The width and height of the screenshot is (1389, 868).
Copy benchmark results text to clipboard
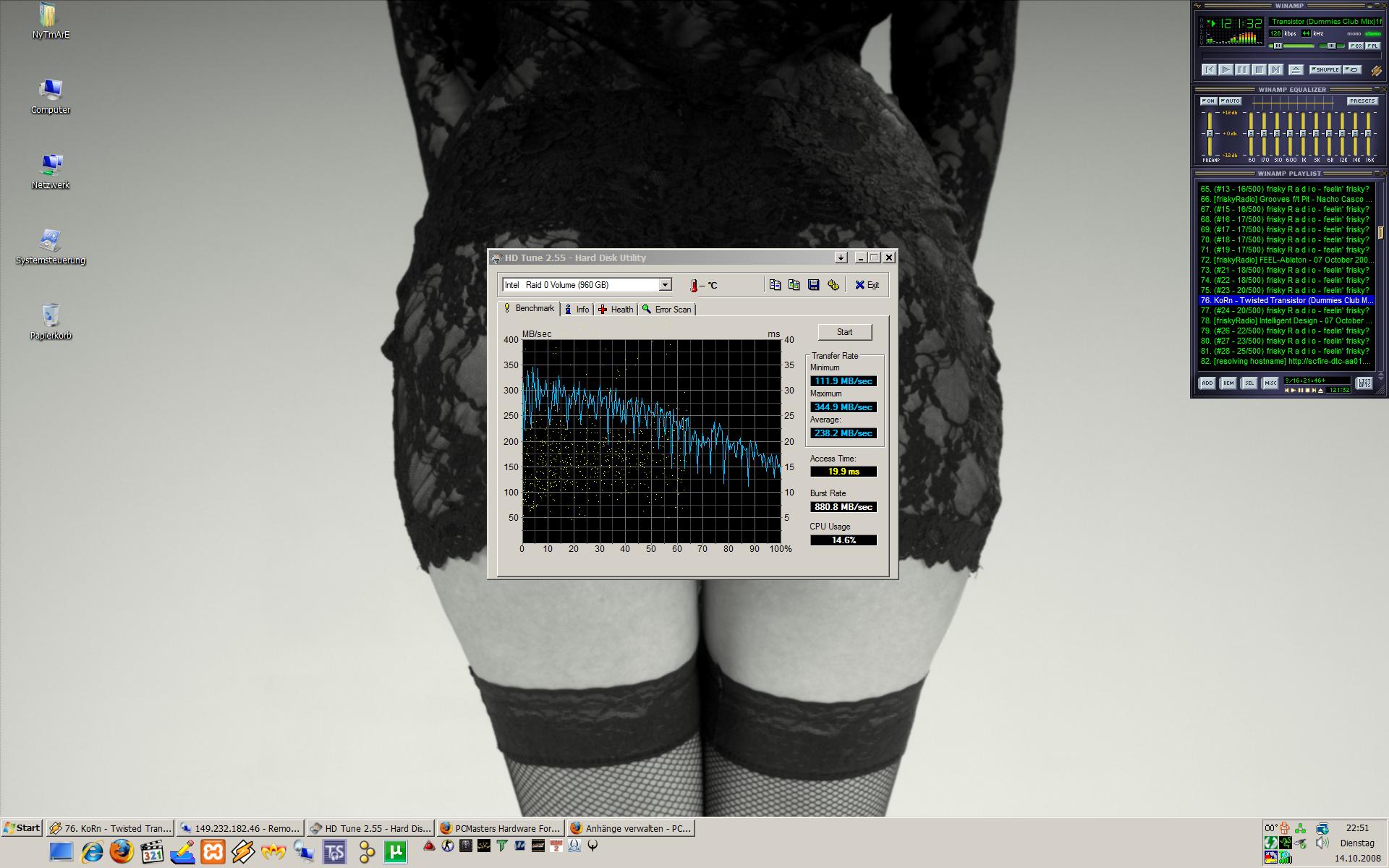(775, 285)
